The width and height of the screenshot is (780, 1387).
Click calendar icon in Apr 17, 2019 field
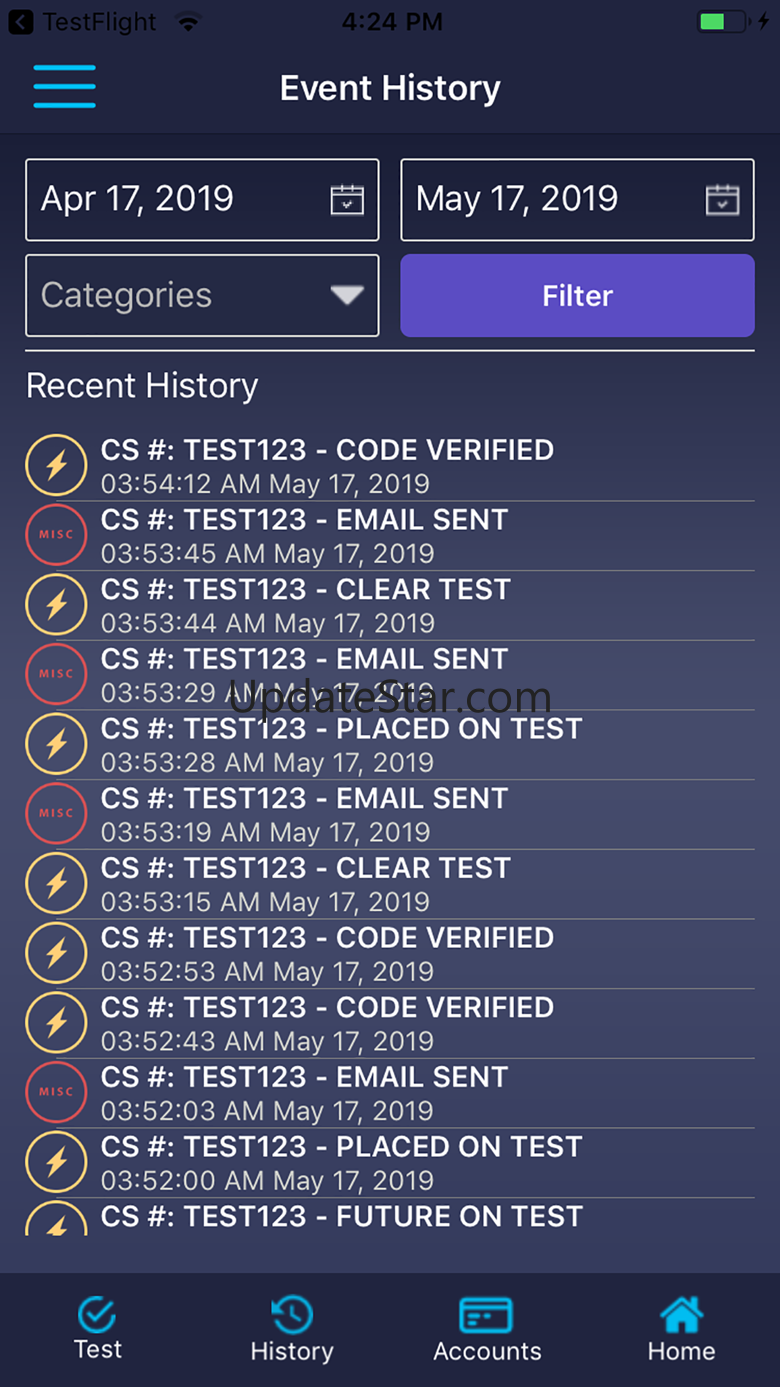pyautogui.click(x=348, y=200)
